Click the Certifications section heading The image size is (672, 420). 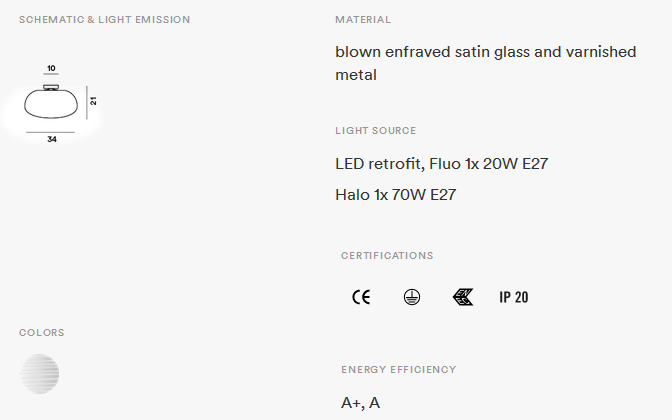pos(387,256)
